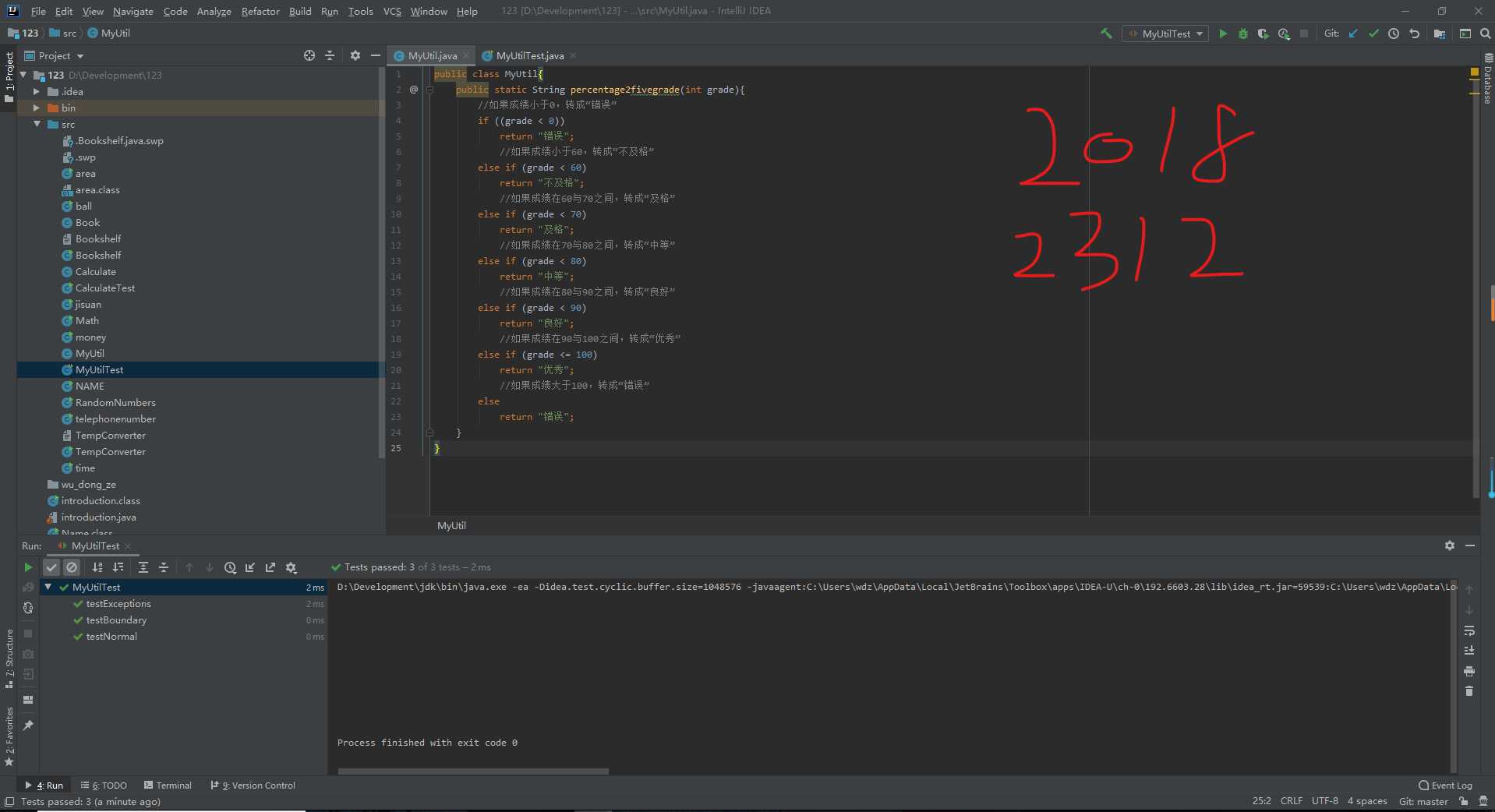Image resolution: width=1495 pixels, height=812 pixels.
Task: Pin the Run tab
Action: pos(28,726)
